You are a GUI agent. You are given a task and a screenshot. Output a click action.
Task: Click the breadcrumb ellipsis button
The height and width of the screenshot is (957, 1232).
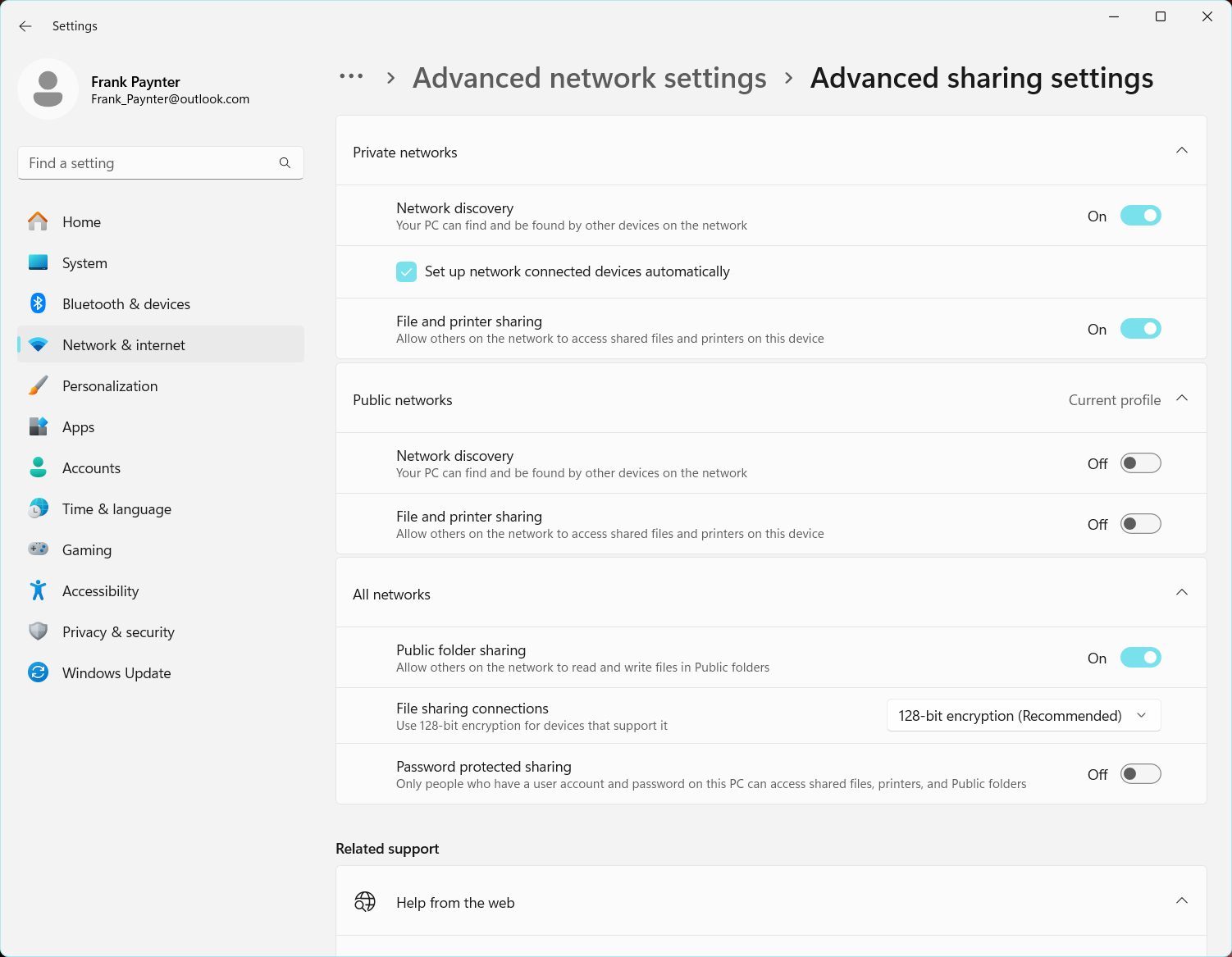pos(351,77)
